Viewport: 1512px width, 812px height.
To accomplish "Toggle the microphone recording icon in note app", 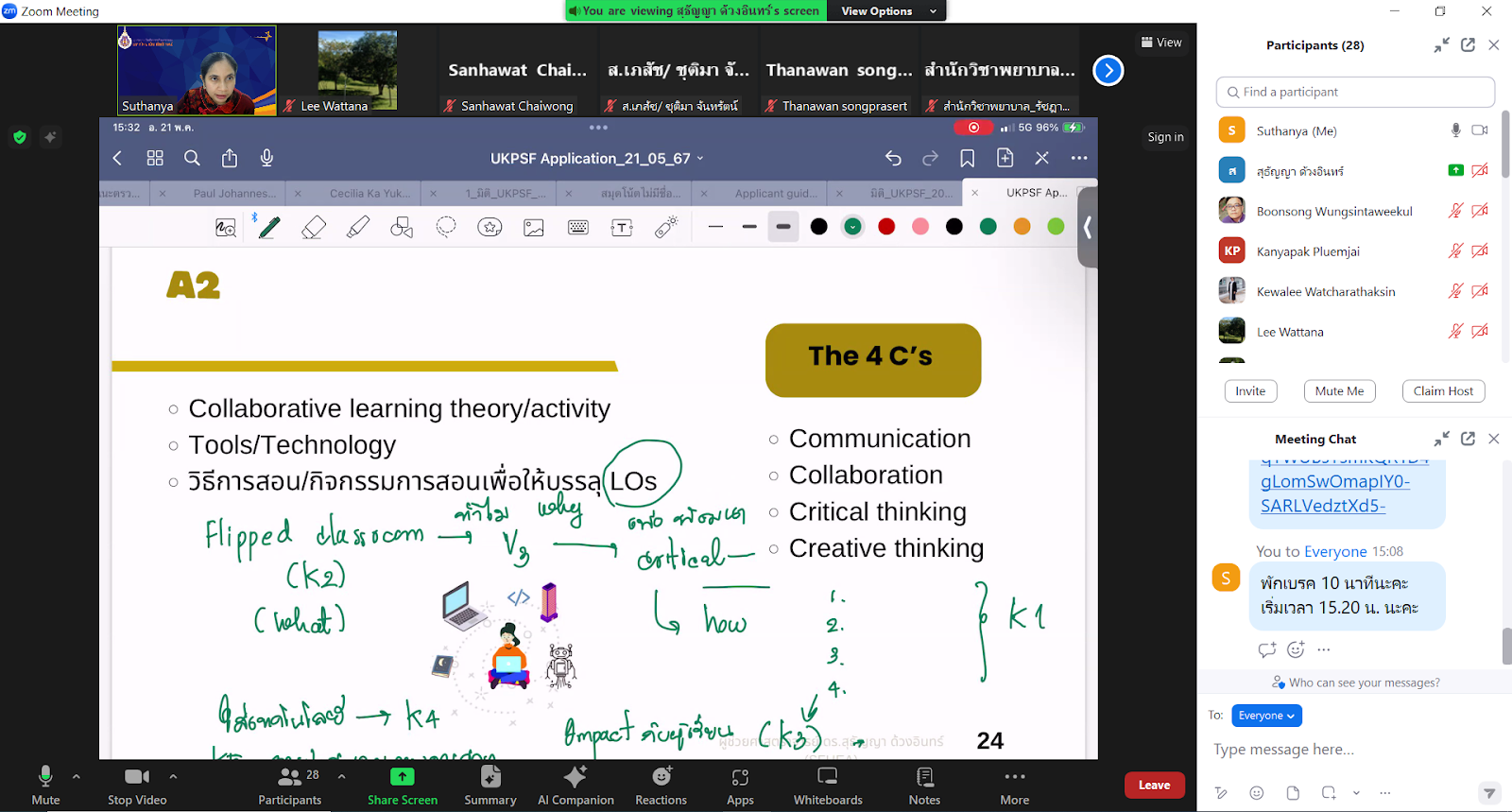I will tap(266, 158).
